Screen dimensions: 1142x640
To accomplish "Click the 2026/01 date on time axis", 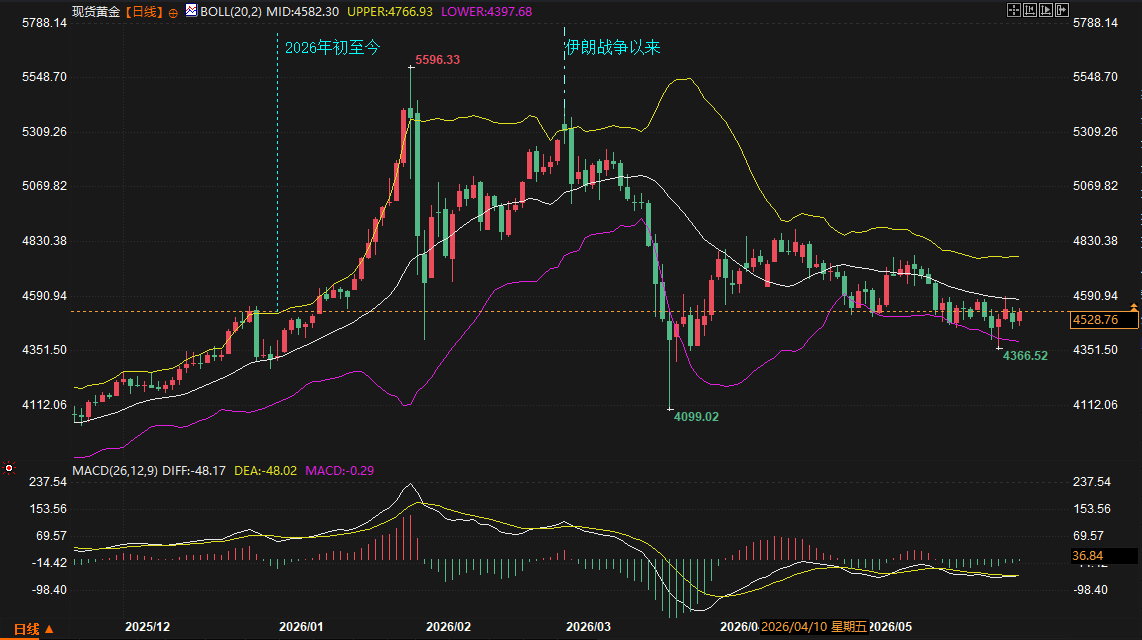I will pos(302,627).
